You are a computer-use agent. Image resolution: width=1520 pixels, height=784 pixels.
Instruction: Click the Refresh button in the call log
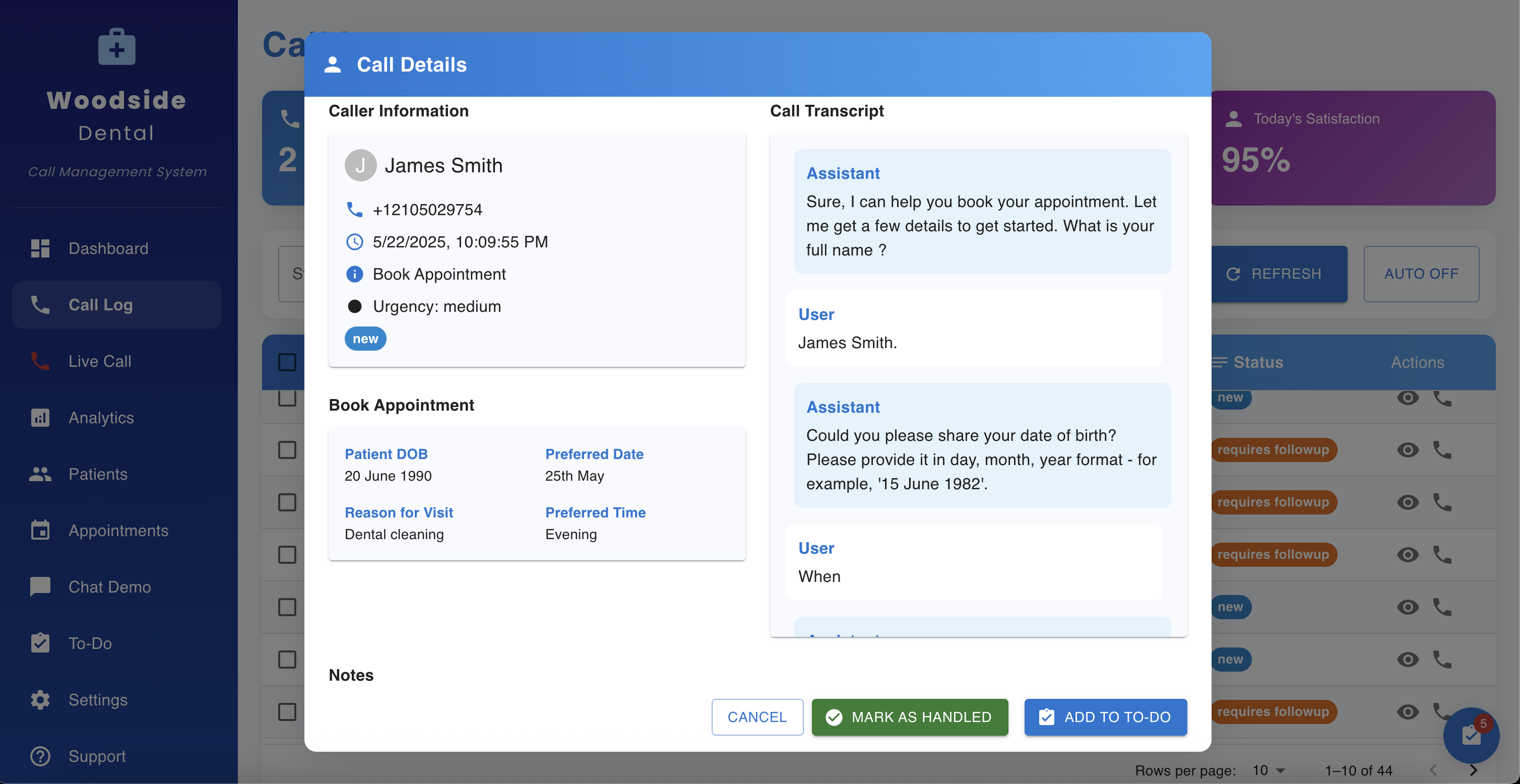tap(1279, 274)
